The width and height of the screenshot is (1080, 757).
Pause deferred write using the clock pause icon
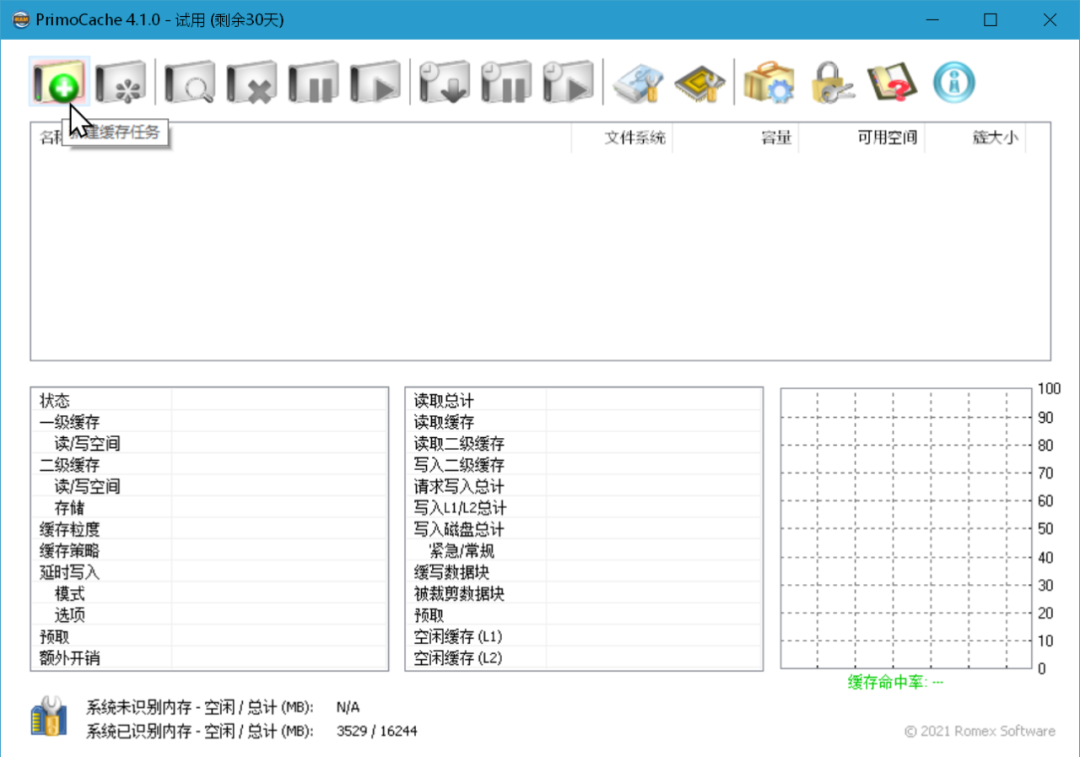[506, 82]
